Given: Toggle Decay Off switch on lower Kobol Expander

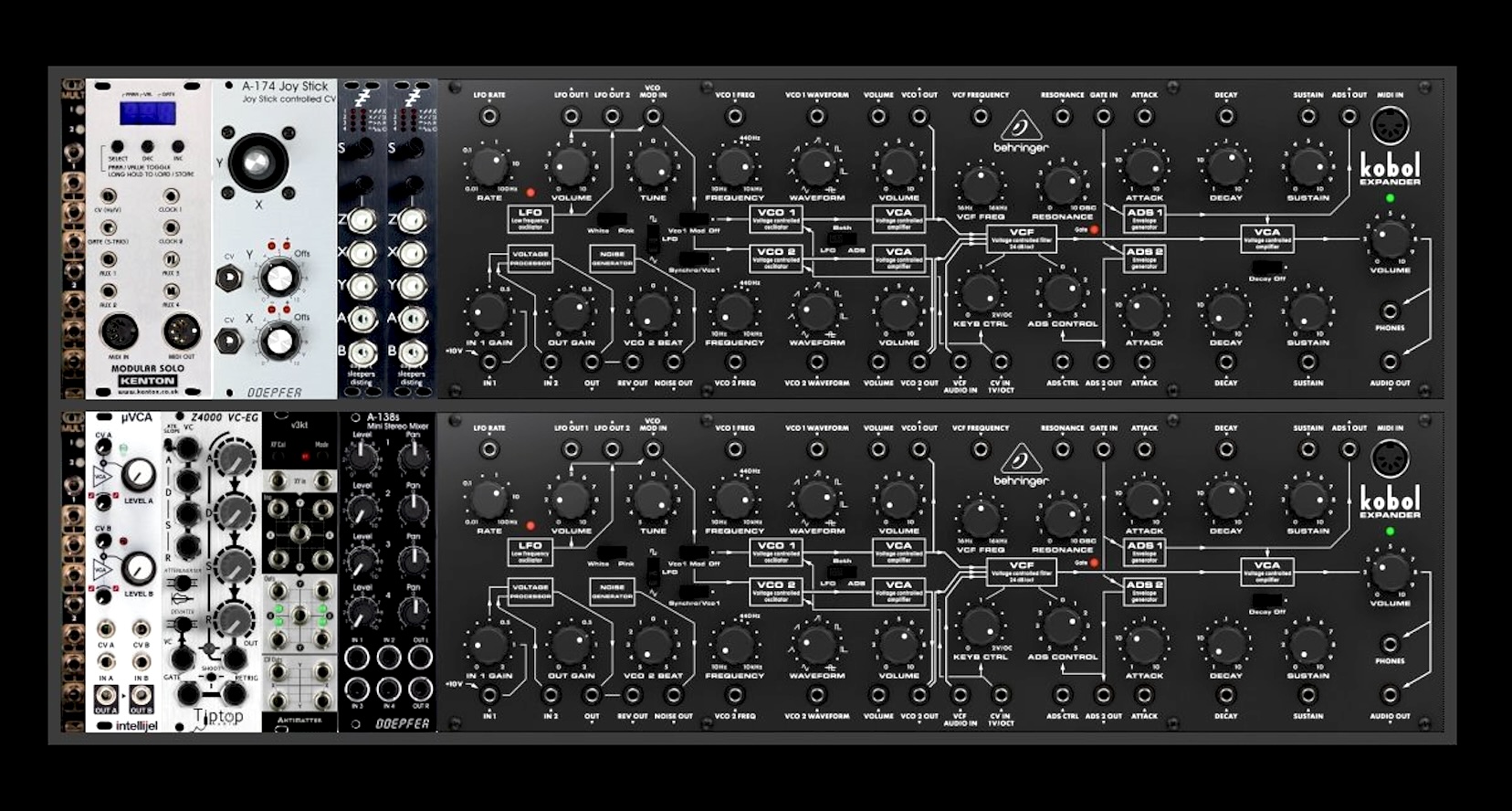Looking at the screenshot, I should (1266, 600).
